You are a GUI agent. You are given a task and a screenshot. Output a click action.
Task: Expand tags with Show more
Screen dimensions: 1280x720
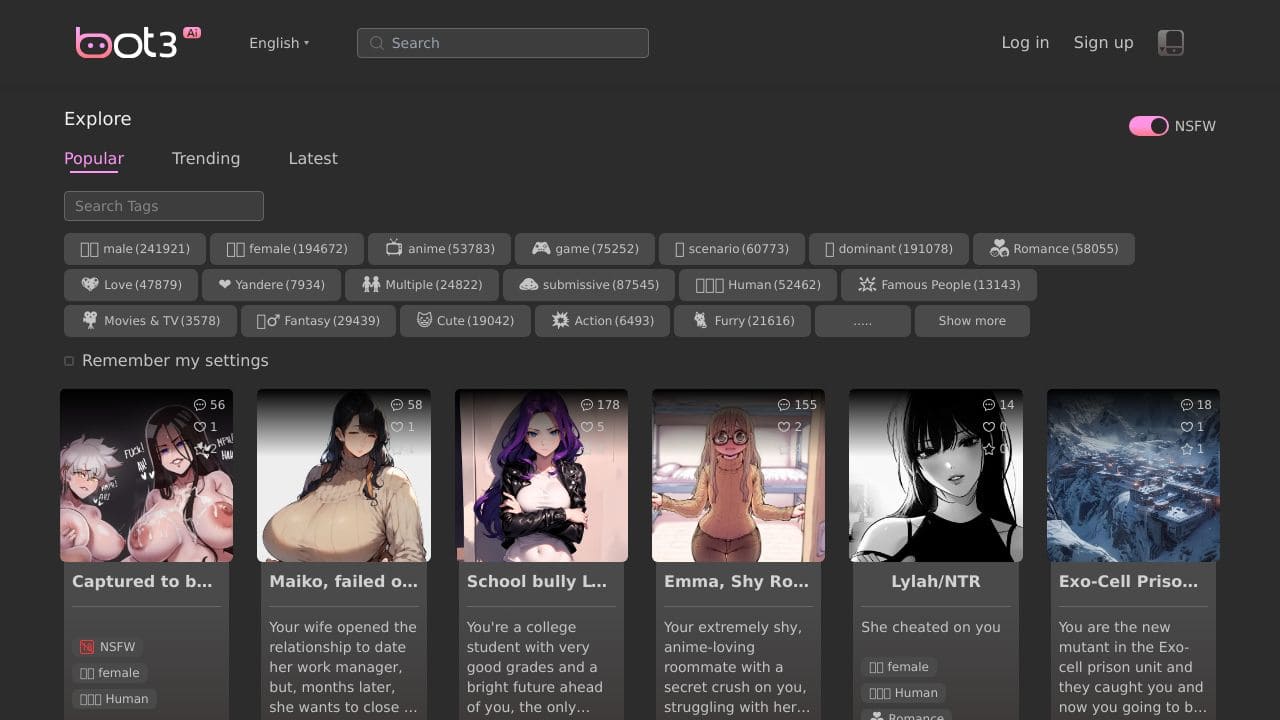pos(972,321)
